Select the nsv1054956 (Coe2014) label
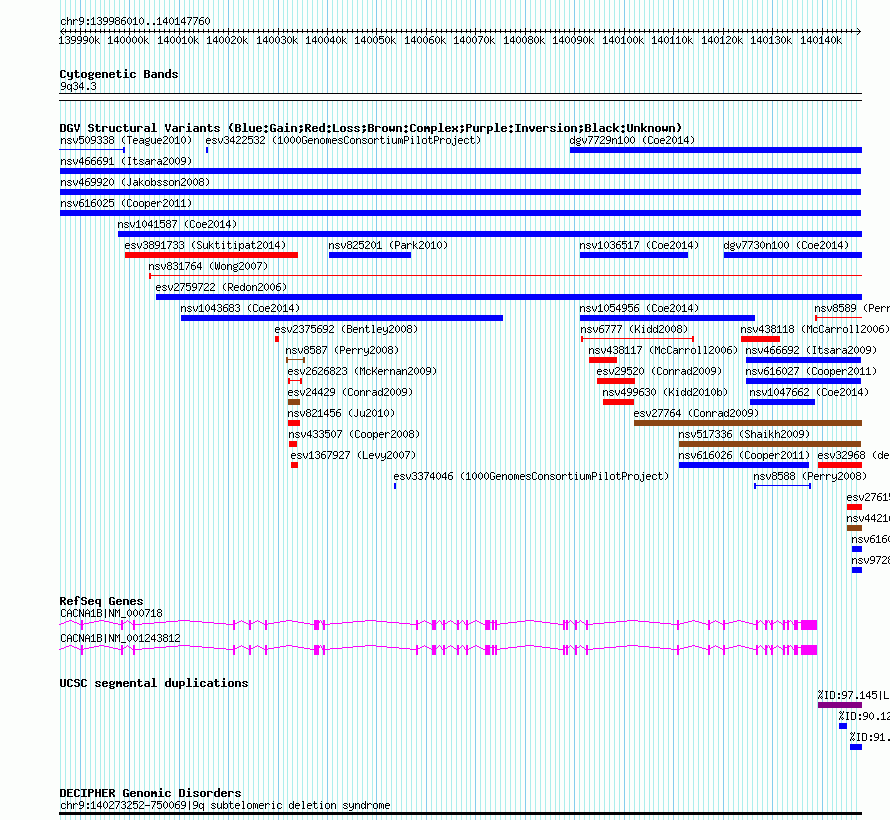The height and width of the screenshot is (820, 890). (639, 308)
